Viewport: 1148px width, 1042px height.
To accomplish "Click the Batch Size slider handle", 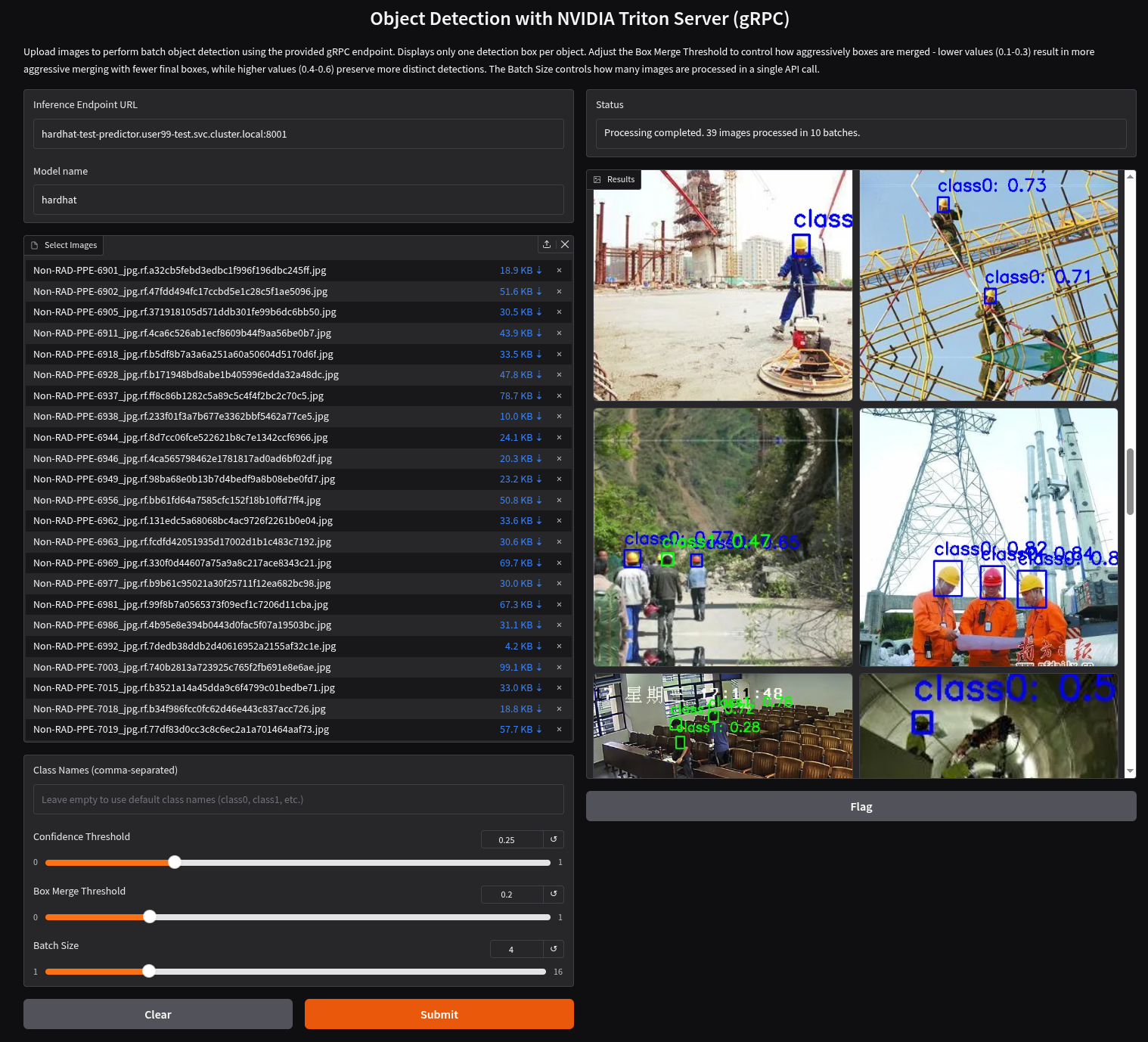I will tap(149, 971).
